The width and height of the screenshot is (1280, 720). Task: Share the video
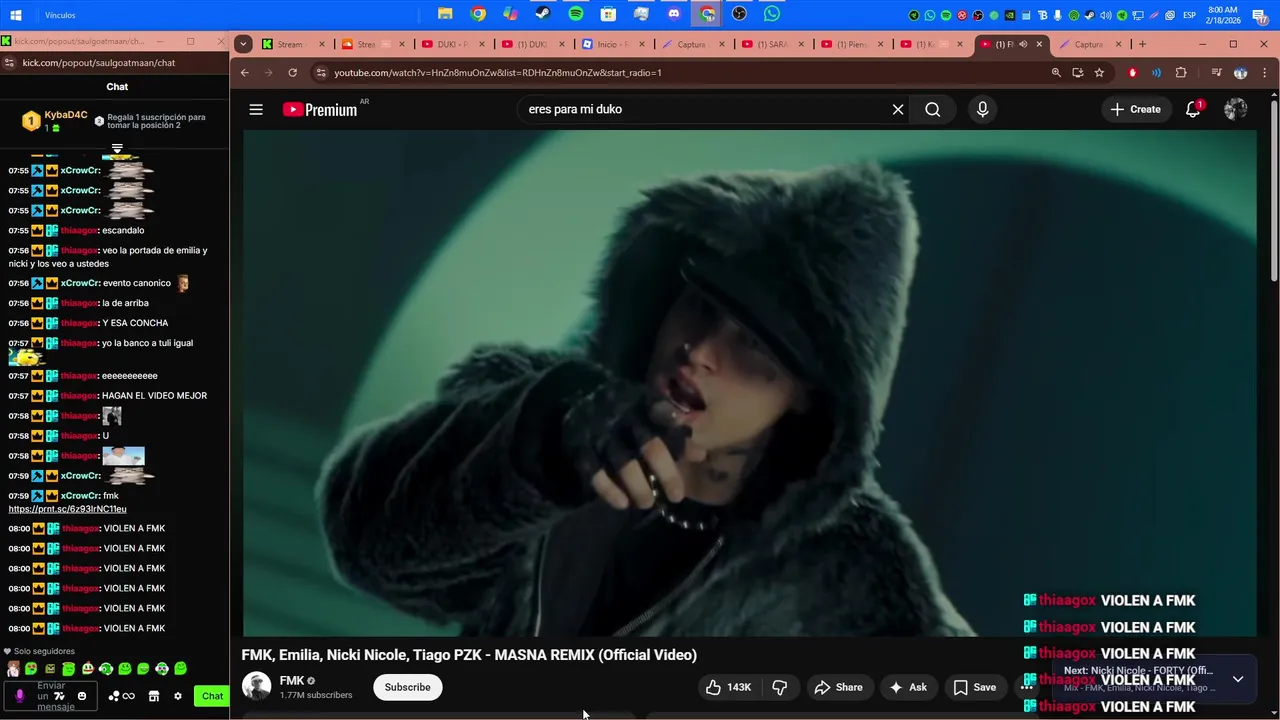(838, 687)
